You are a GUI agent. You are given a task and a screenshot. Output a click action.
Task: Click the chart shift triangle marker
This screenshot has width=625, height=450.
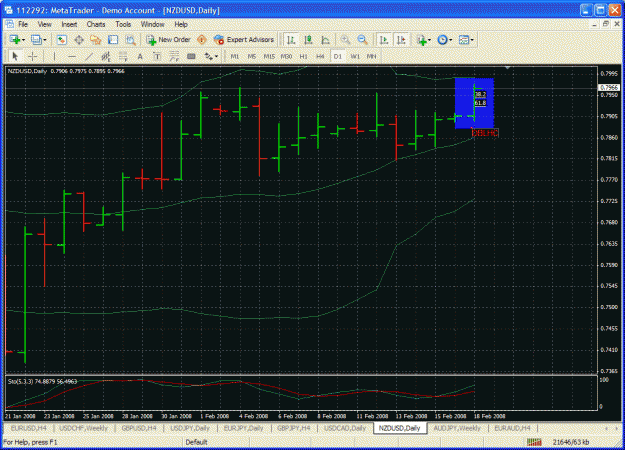point(507,68)
